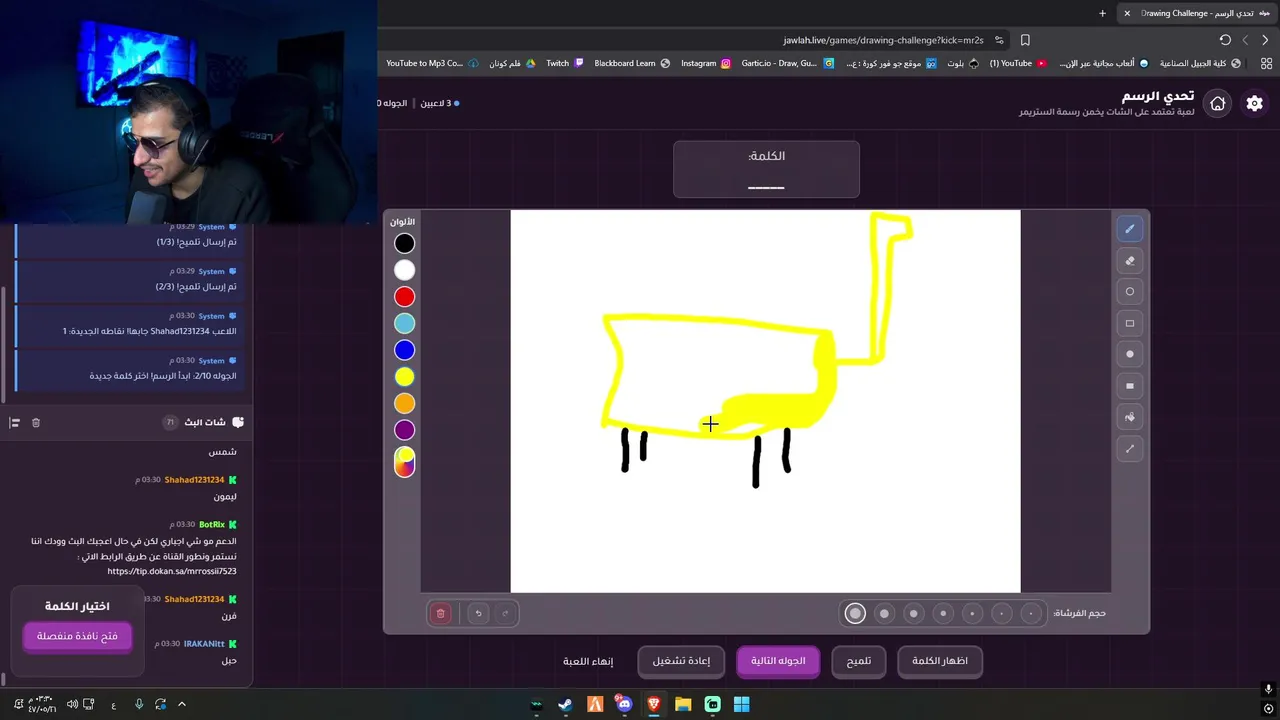Open the Instagram bookmark
The image size is (1280, 720).
coord(705,63)
